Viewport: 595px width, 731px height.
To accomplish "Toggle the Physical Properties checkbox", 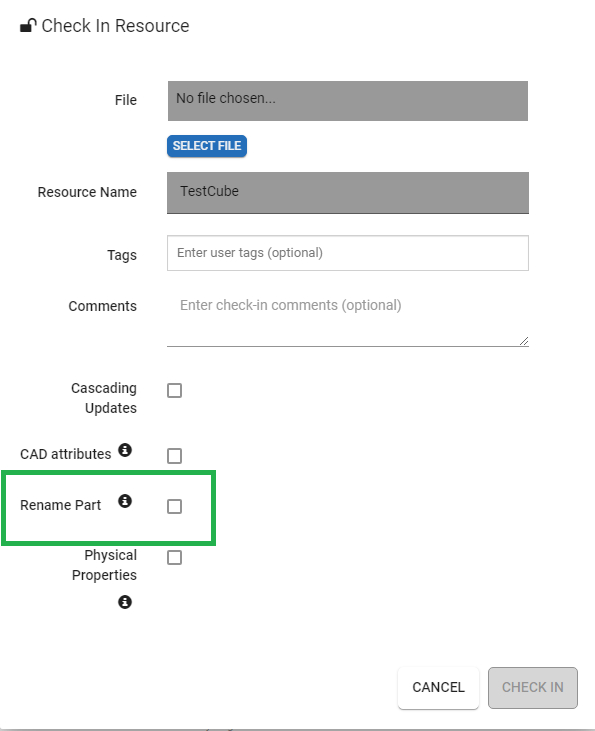I will tap(174, 558).
